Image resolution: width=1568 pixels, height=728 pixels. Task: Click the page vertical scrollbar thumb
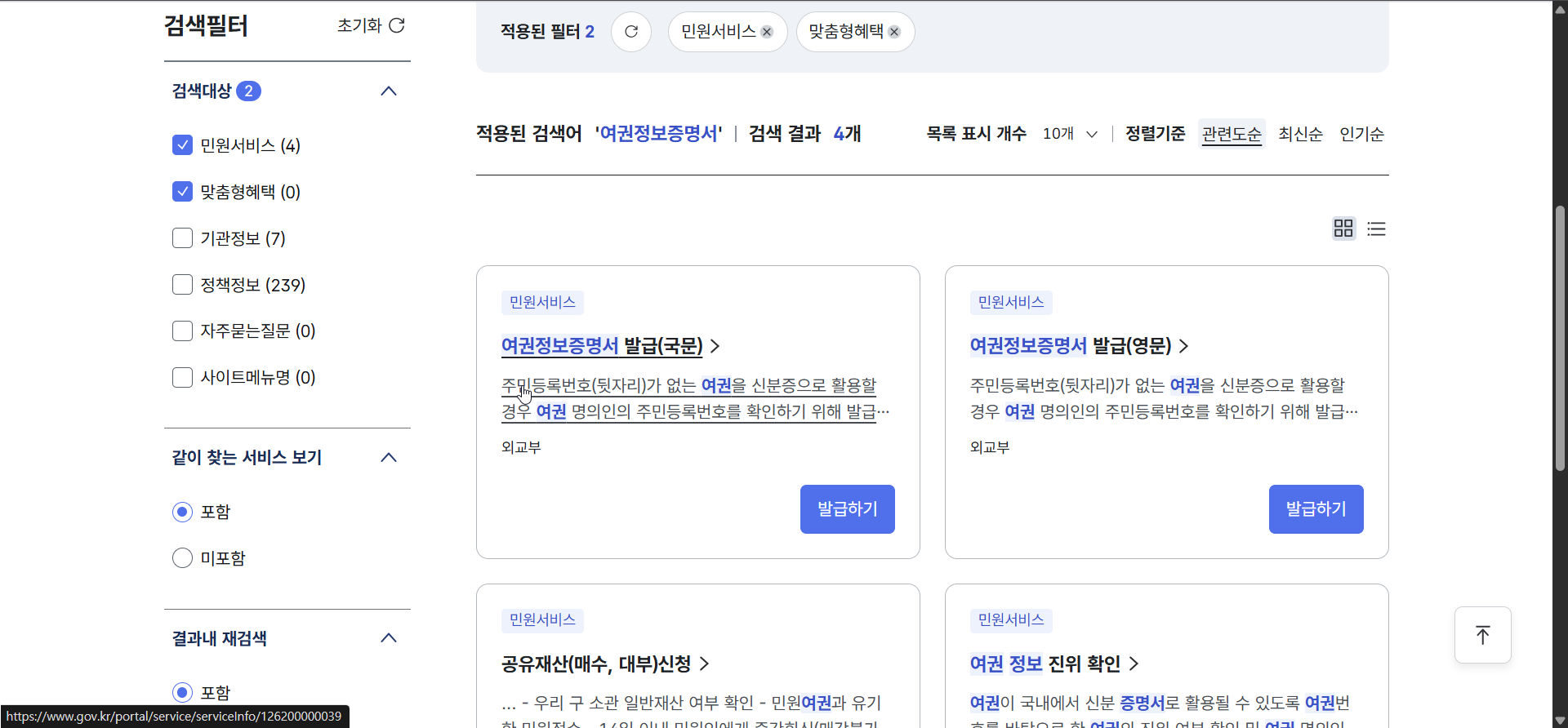(1560, 338)
